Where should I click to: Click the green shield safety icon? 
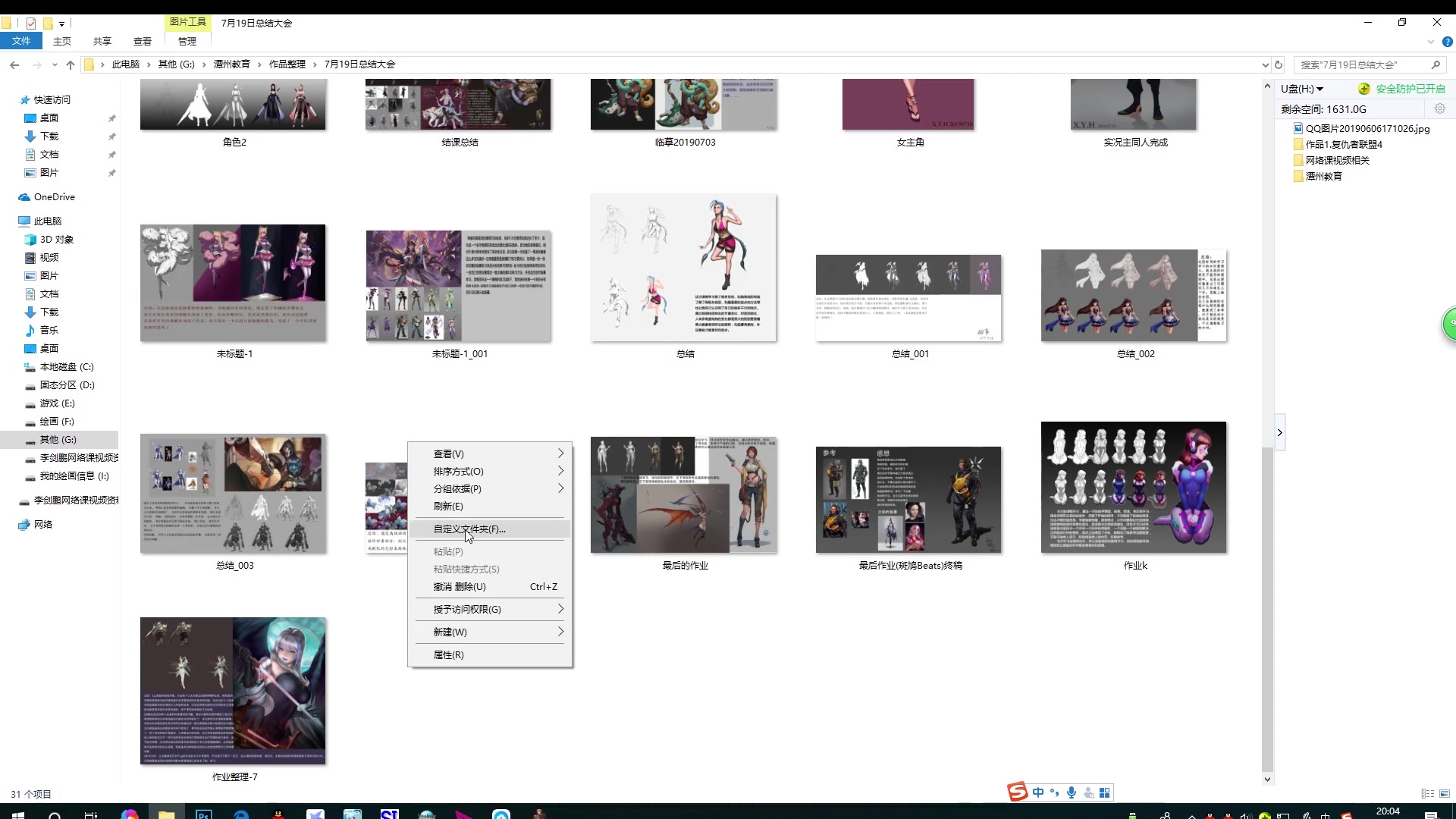tap(1364, 89)
